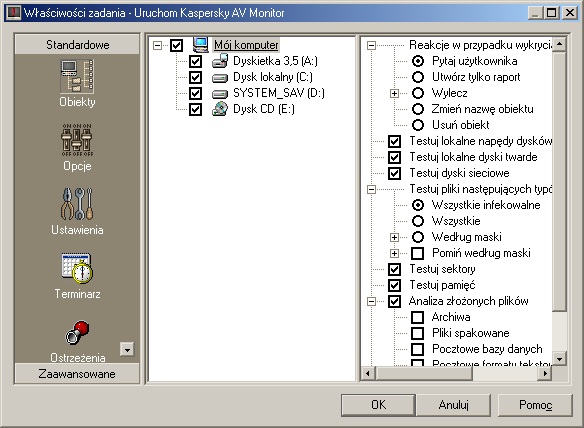Click the horizontal scrollbar thumb
This screenshot has width=584, height=428.
424,373
